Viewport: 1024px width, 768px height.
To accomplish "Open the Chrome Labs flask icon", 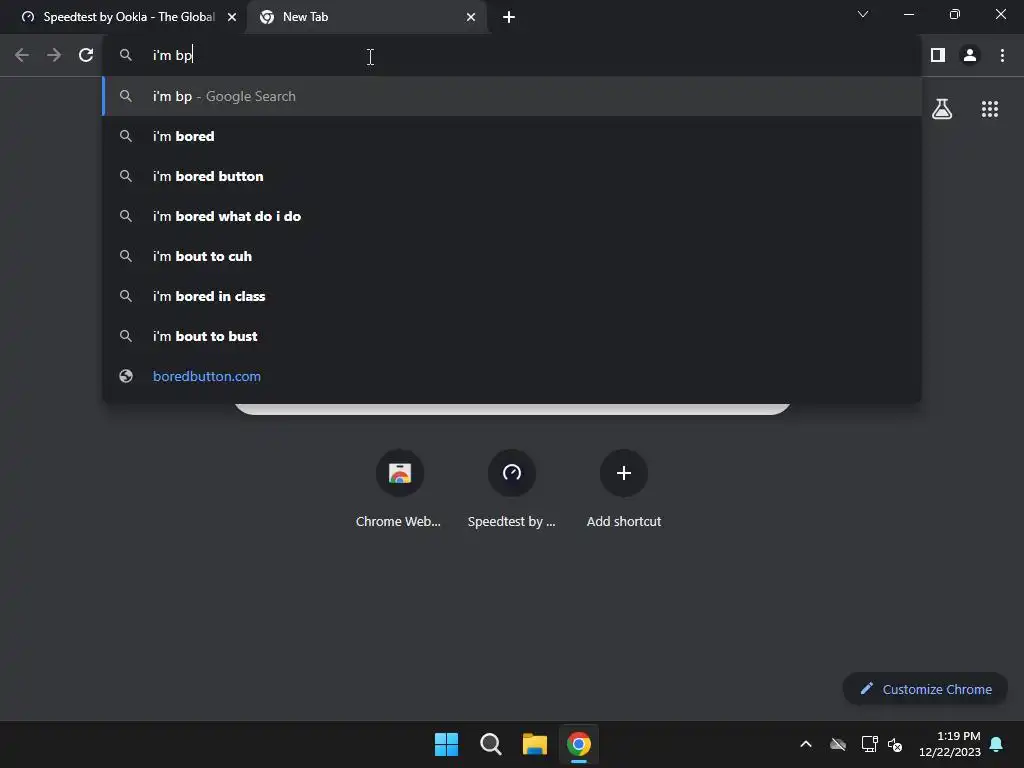I will (942, 109).
